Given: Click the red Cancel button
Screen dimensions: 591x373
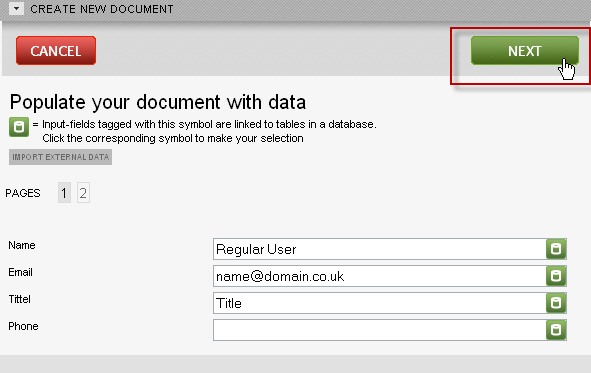Looking at the screenshot, I should (56, 50).
